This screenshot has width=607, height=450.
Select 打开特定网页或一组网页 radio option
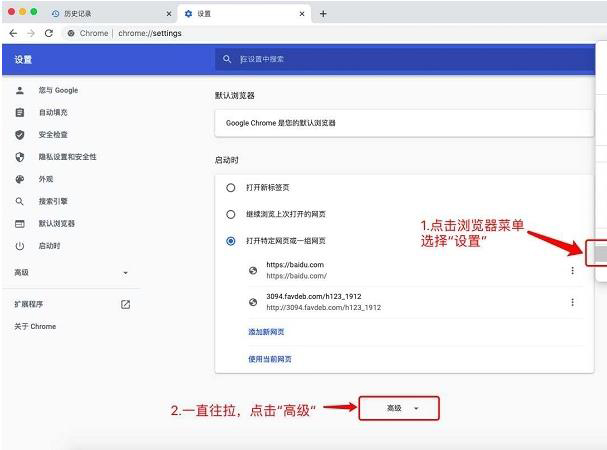tap(231, 241)
